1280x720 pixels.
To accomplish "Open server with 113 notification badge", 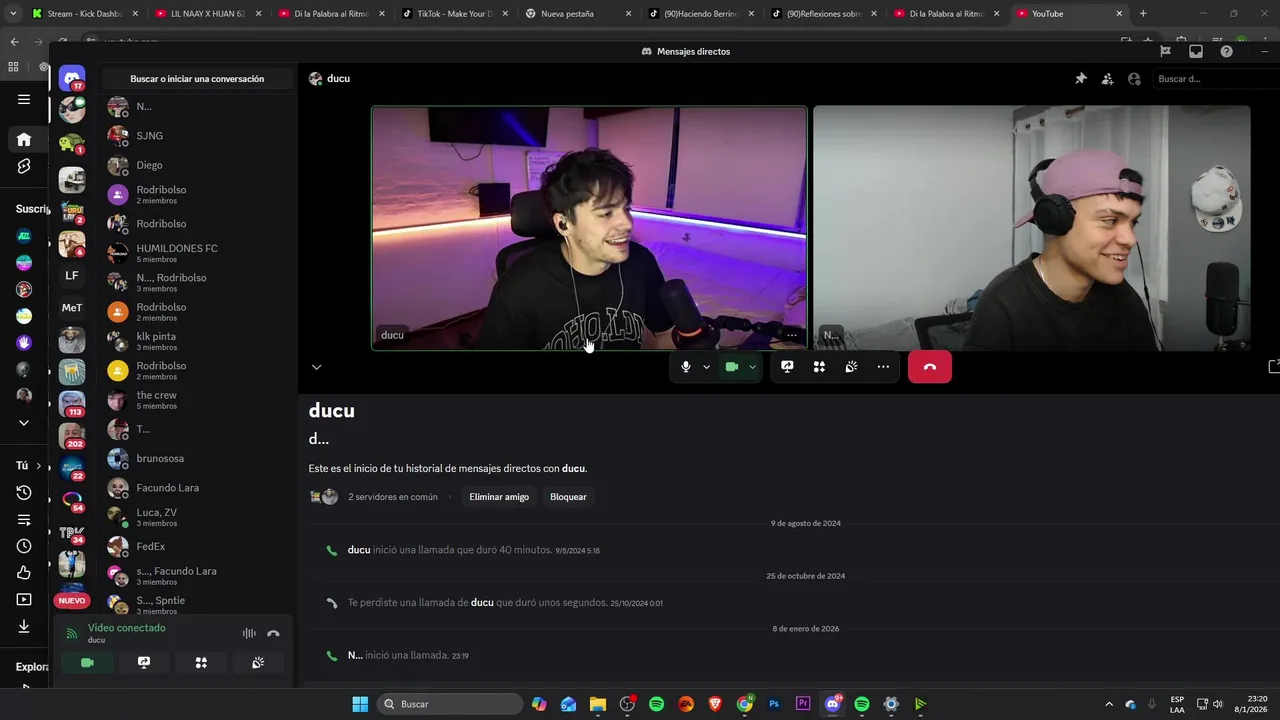I will pos(72,404).
